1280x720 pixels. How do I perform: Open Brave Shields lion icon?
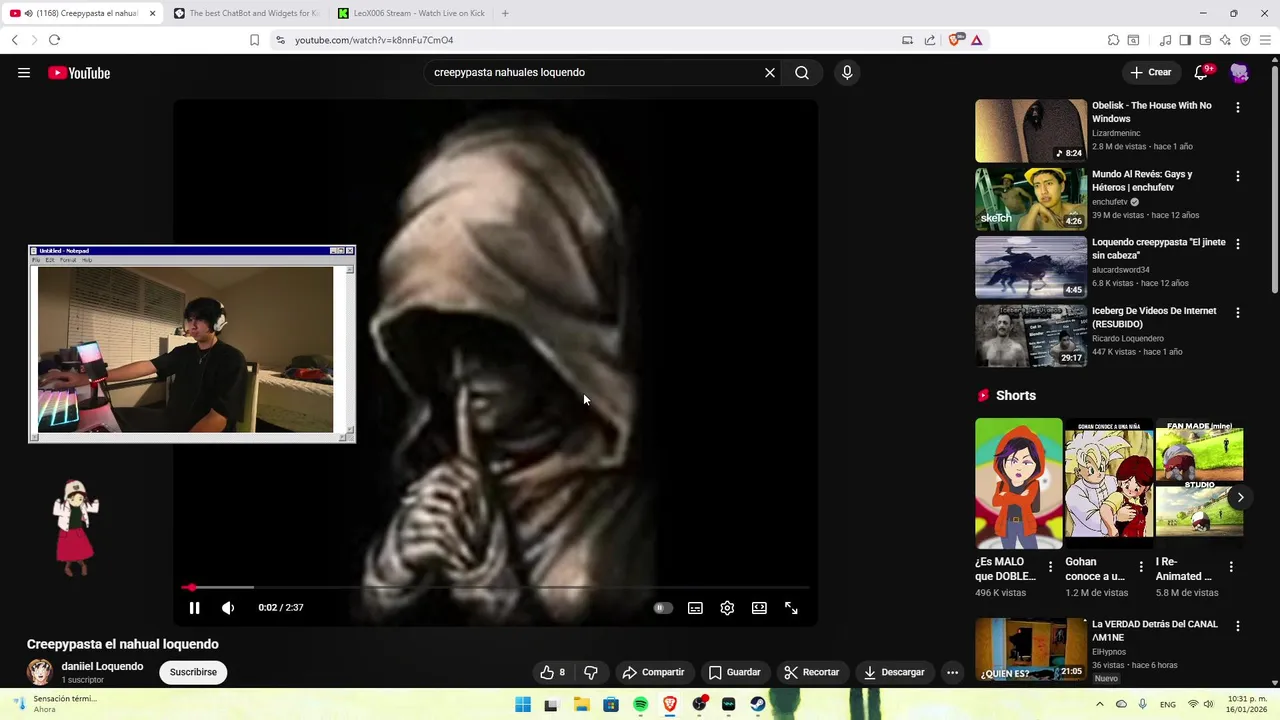pos(954,40)
